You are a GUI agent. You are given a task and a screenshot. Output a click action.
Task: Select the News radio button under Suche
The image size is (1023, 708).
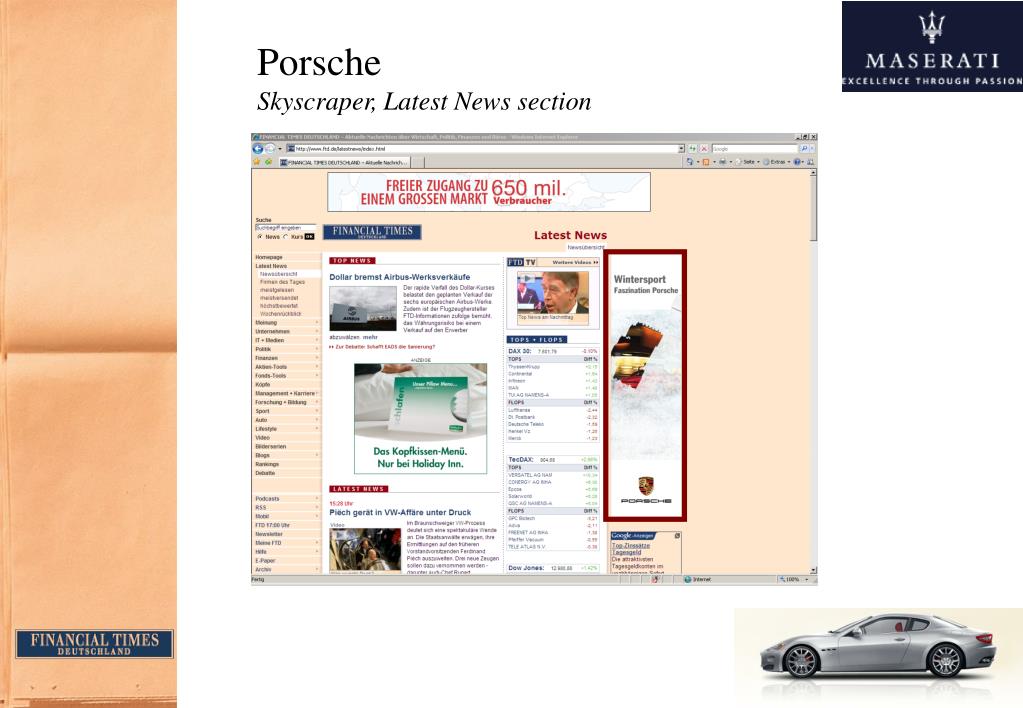point(260,237)
